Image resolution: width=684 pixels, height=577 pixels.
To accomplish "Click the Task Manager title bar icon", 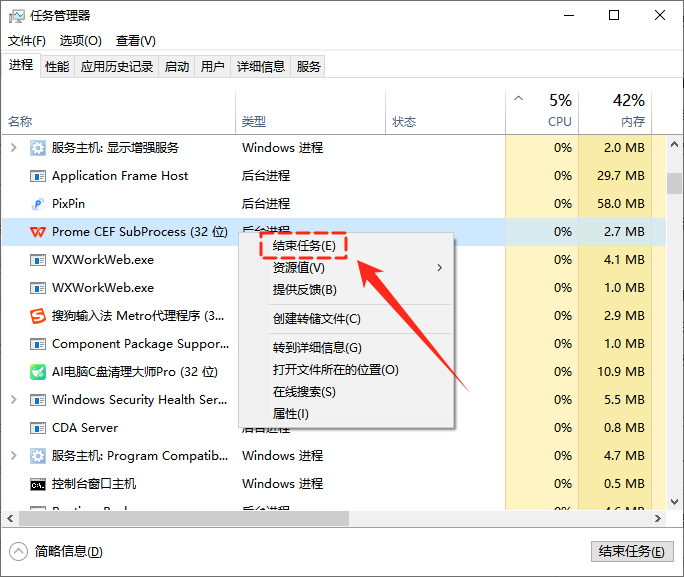I will point(17,16).
